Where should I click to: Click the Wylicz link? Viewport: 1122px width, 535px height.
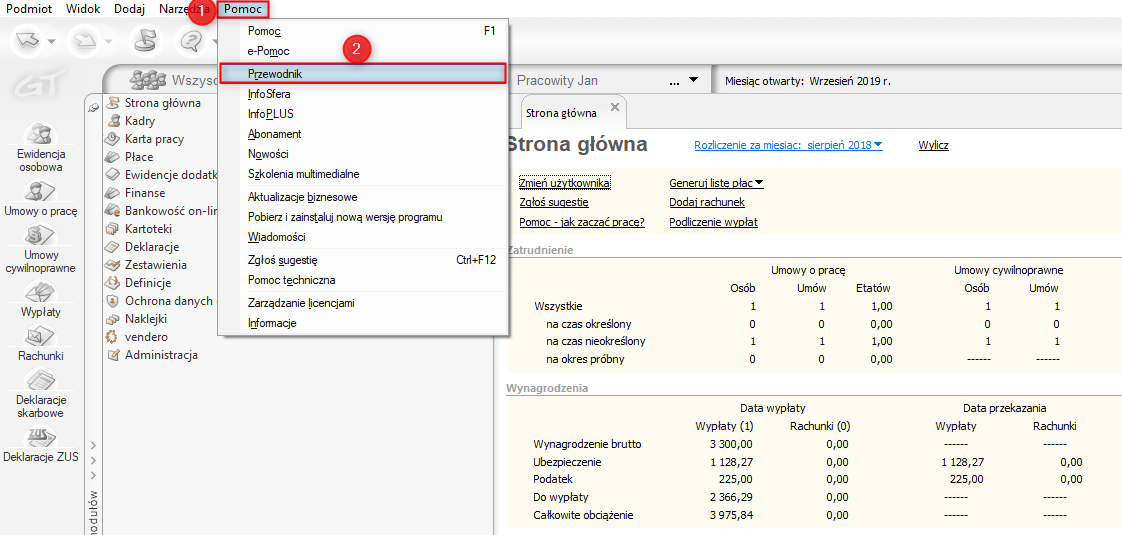coord(933,145)
